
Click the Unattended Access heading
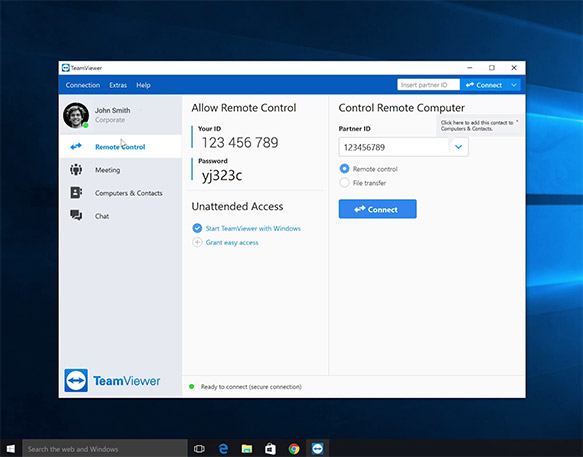tap(237, 206)
